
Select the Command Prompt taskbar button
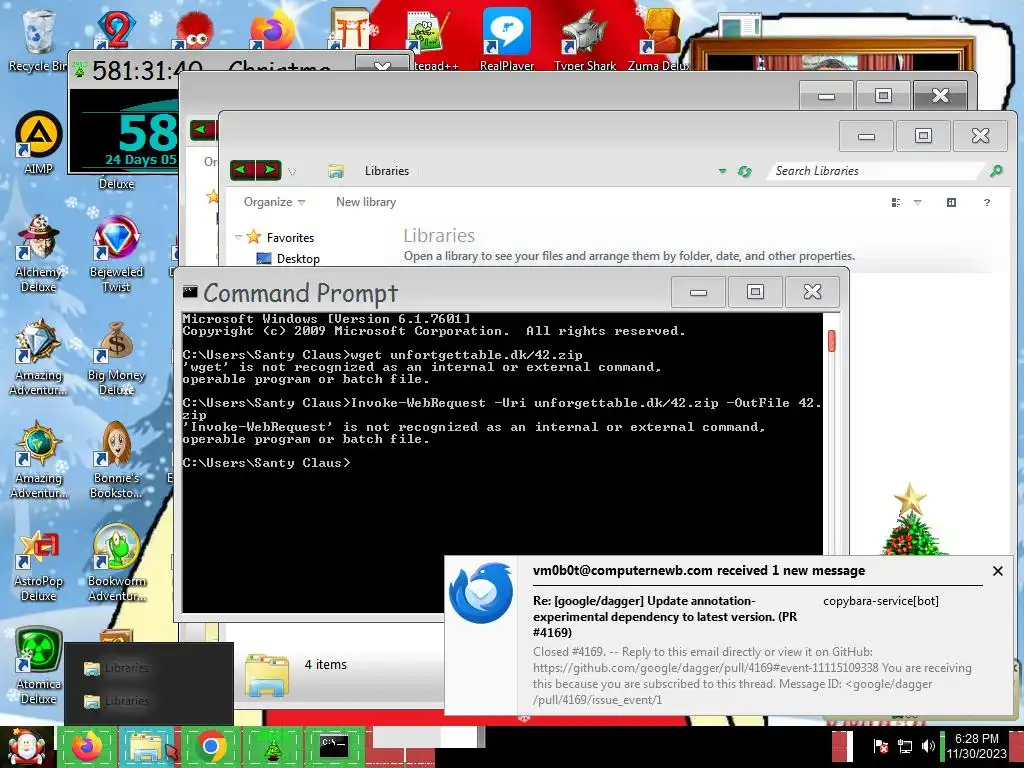[334, 746]
